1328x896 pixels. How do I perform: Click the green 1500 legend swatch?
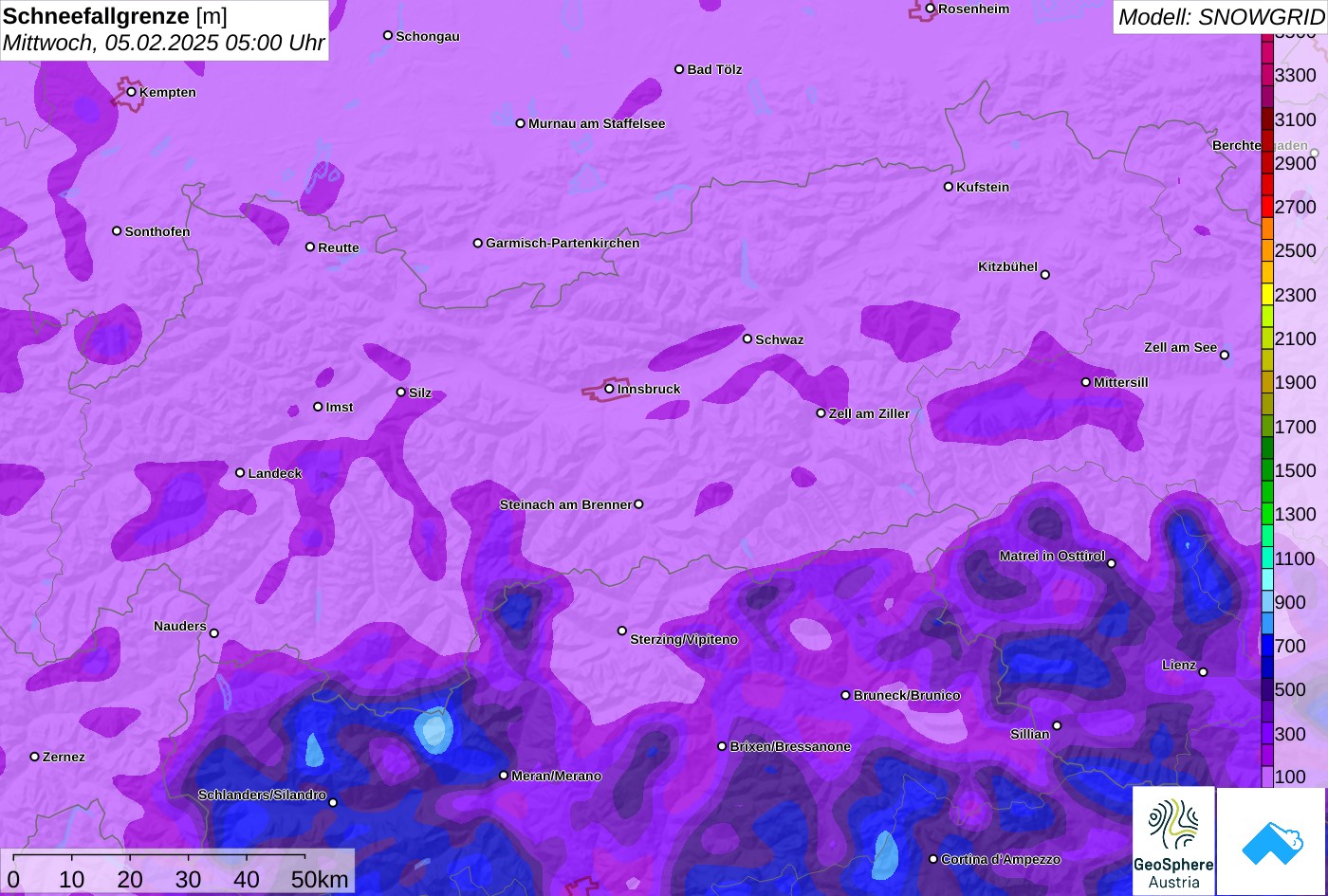click(1267, 470)
